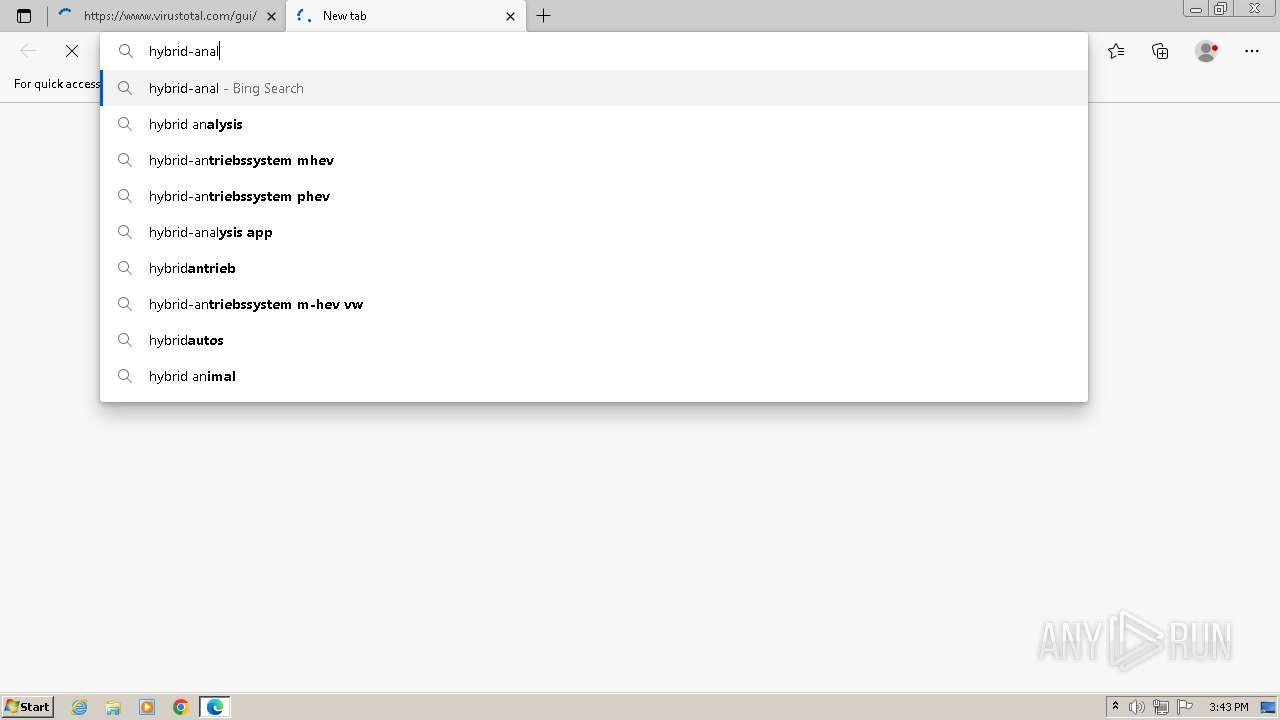1280x720 pixels.
Task: Click the clock showing 3:43 PM
Action: 1228,707
